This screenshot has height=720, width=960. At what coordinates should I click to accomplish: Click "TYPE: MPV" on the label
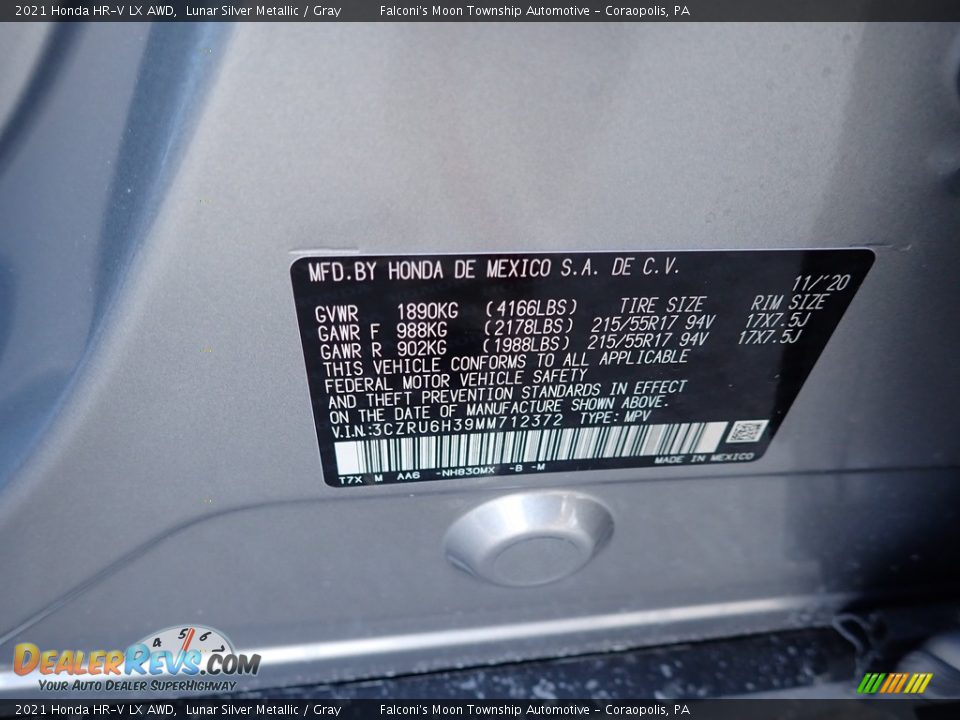pyautogui.click(x=615, y=419)
